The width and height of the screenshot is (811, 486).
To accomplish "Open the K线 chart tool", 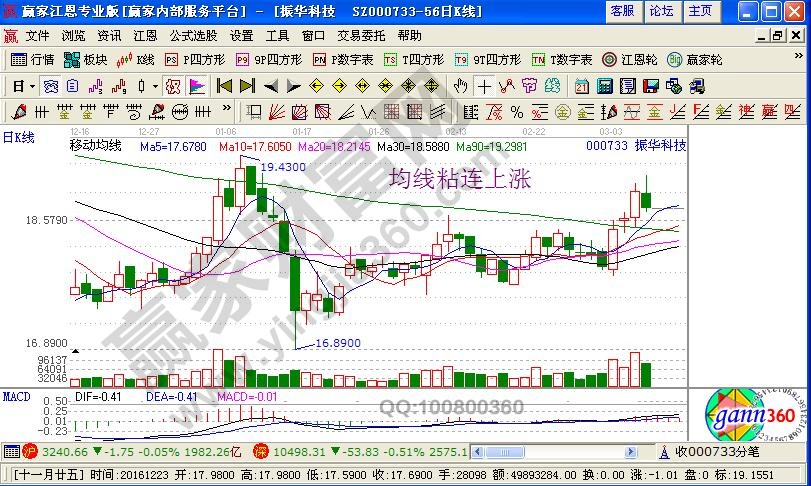I will click(137, 60).
